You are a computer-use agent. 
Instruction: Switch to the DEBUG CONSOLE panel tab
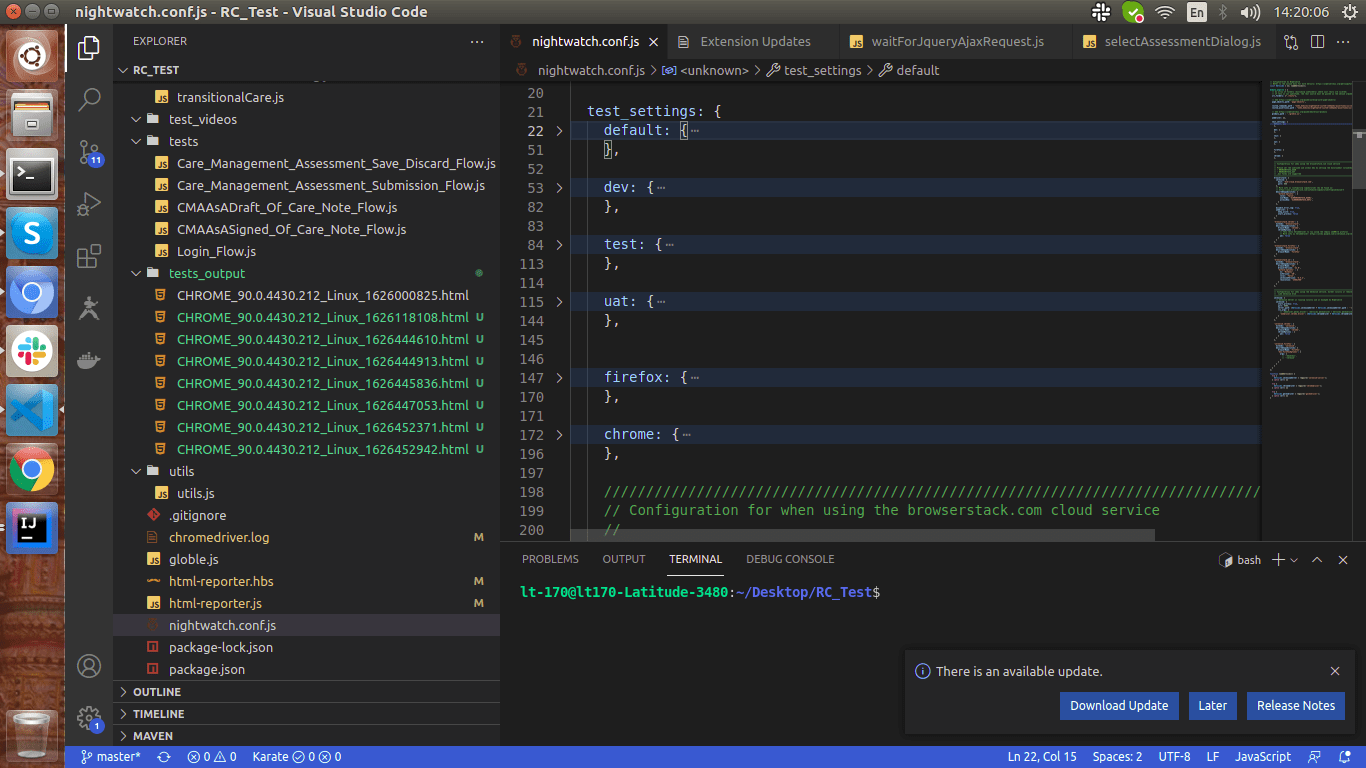(790, 559)
